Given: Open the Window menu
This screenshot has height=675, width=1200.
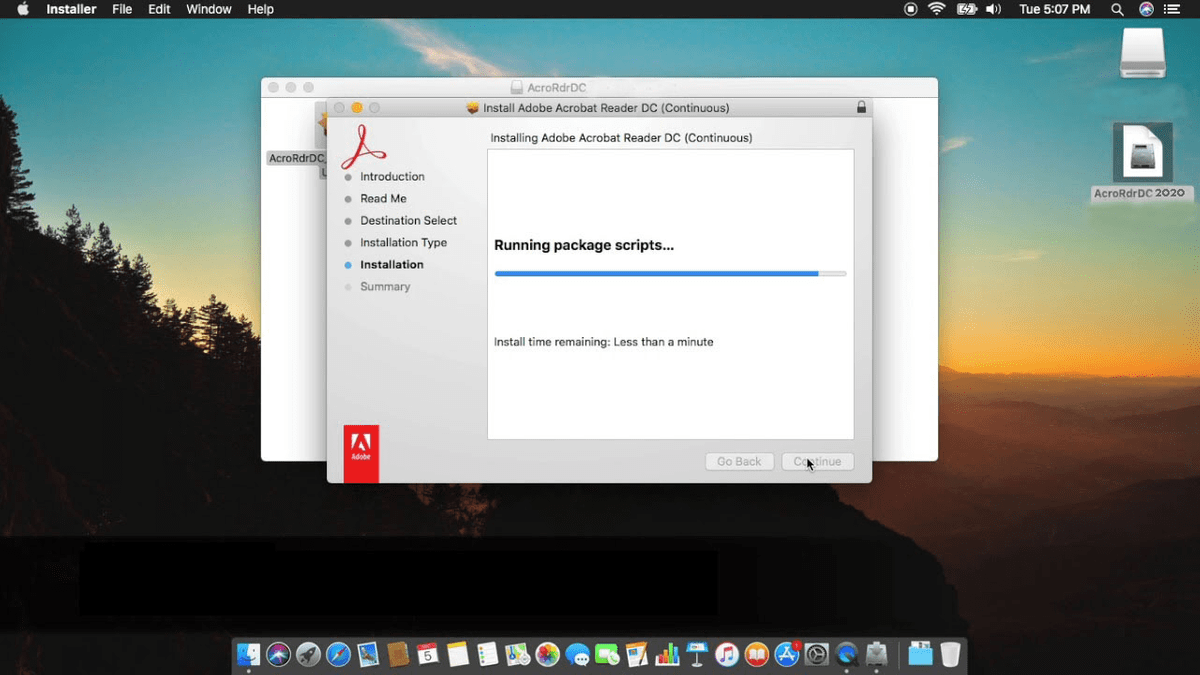Looking at the screenshot, I should 209,9.
